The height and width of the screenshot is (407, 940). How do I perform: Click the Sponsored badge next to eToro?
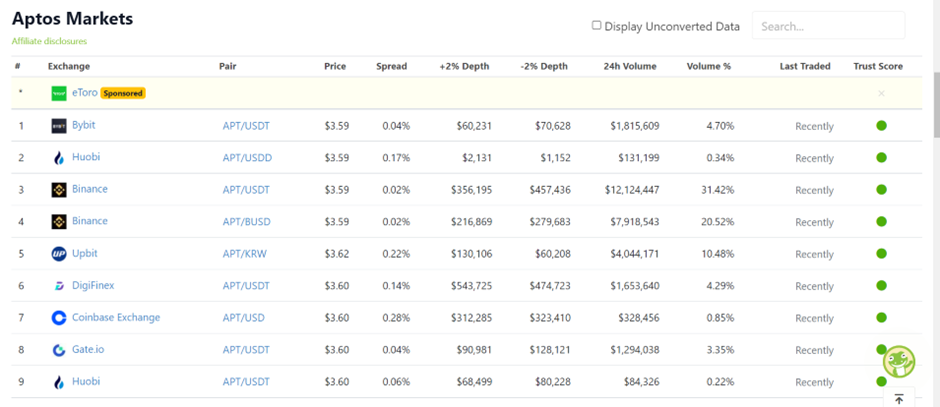(123, 94)
